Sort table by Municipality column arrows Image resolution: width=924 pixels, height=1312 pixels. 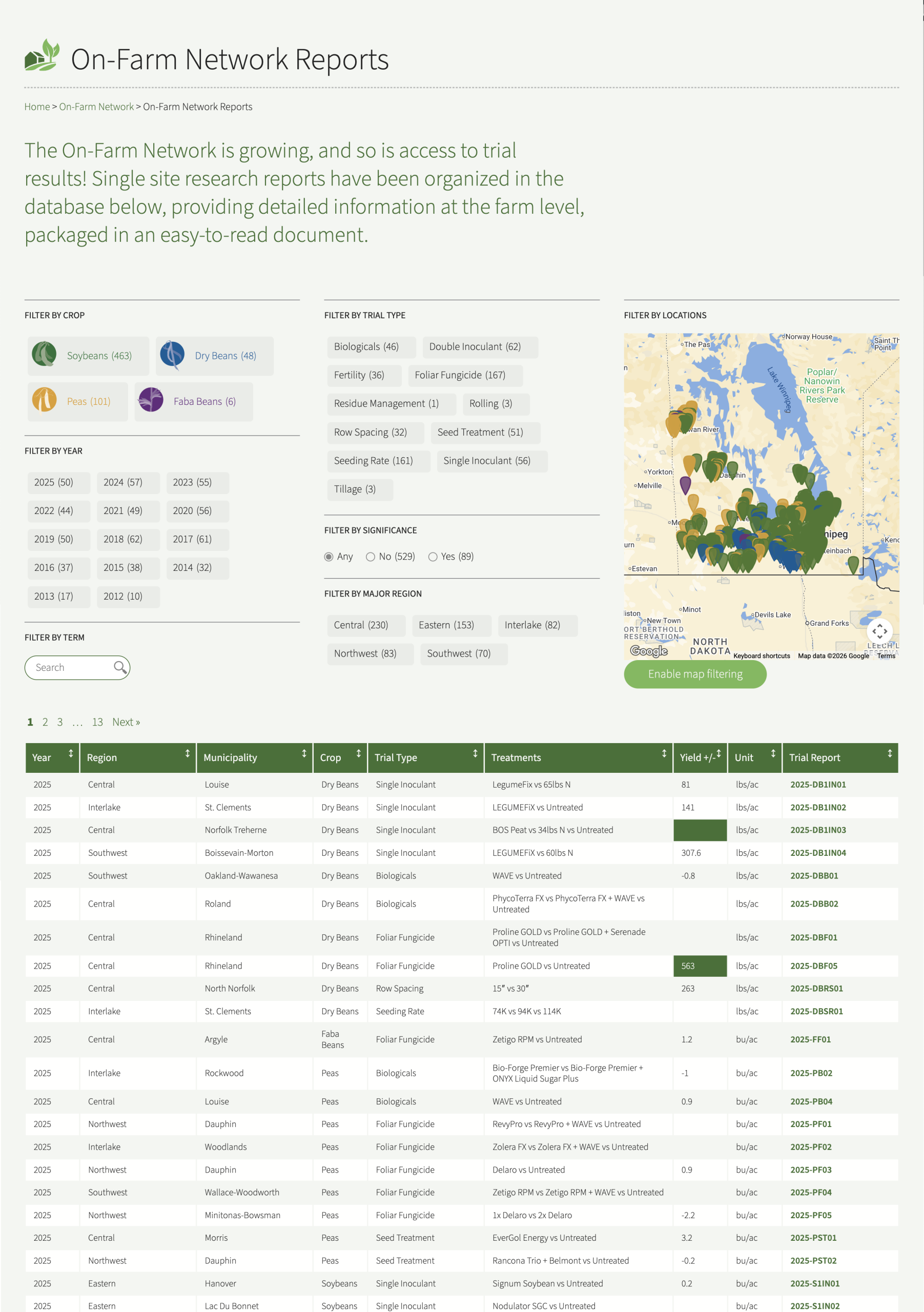[304, 754]
